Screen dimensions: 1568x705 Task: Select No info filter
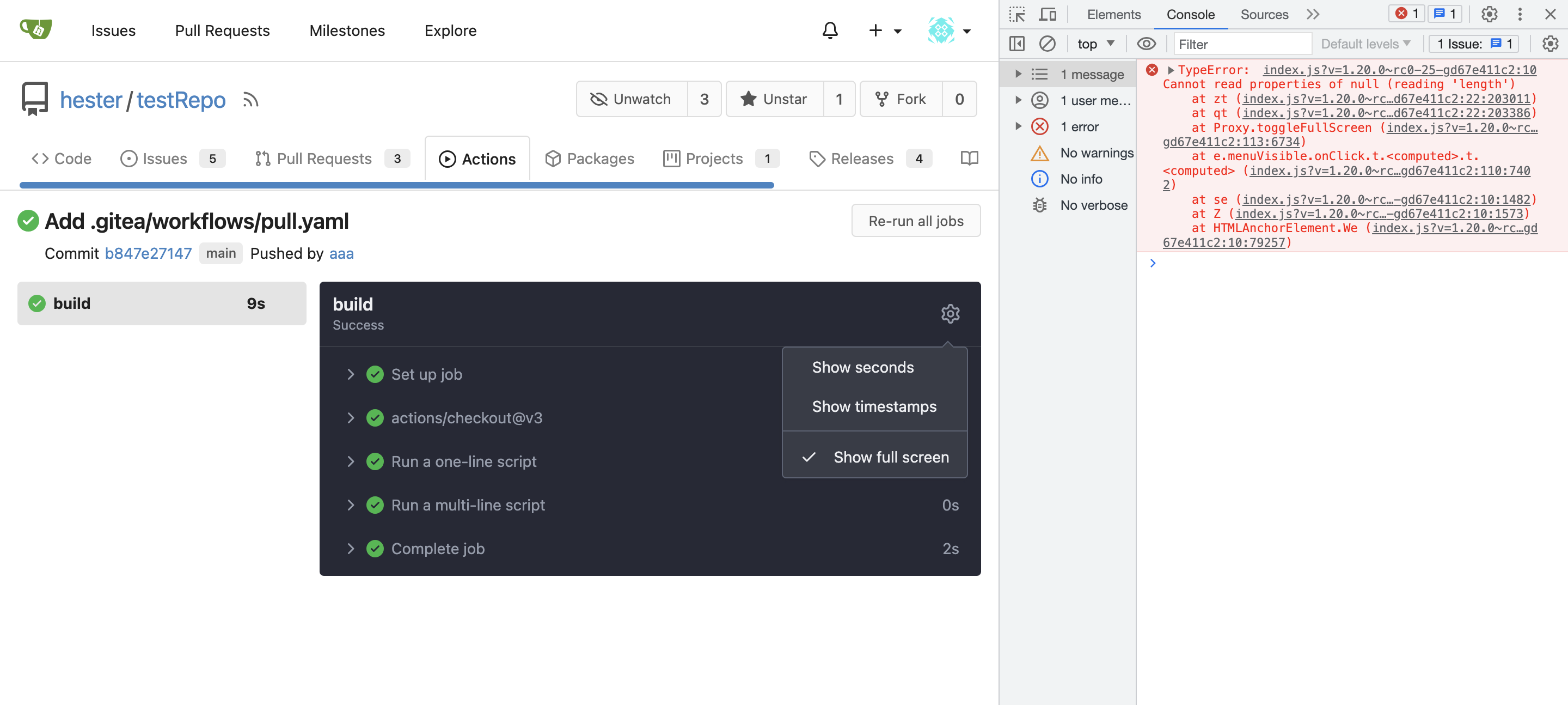pyautogui.click(x=1066, y=179)
